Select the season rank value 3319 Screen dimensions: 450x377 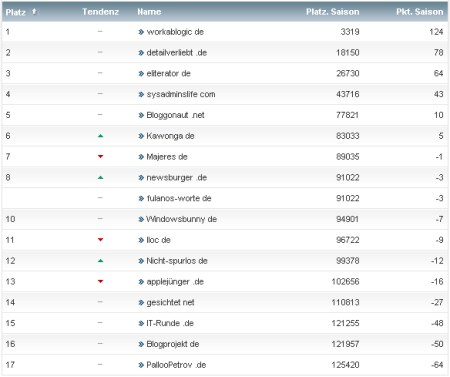pos(350,32)
